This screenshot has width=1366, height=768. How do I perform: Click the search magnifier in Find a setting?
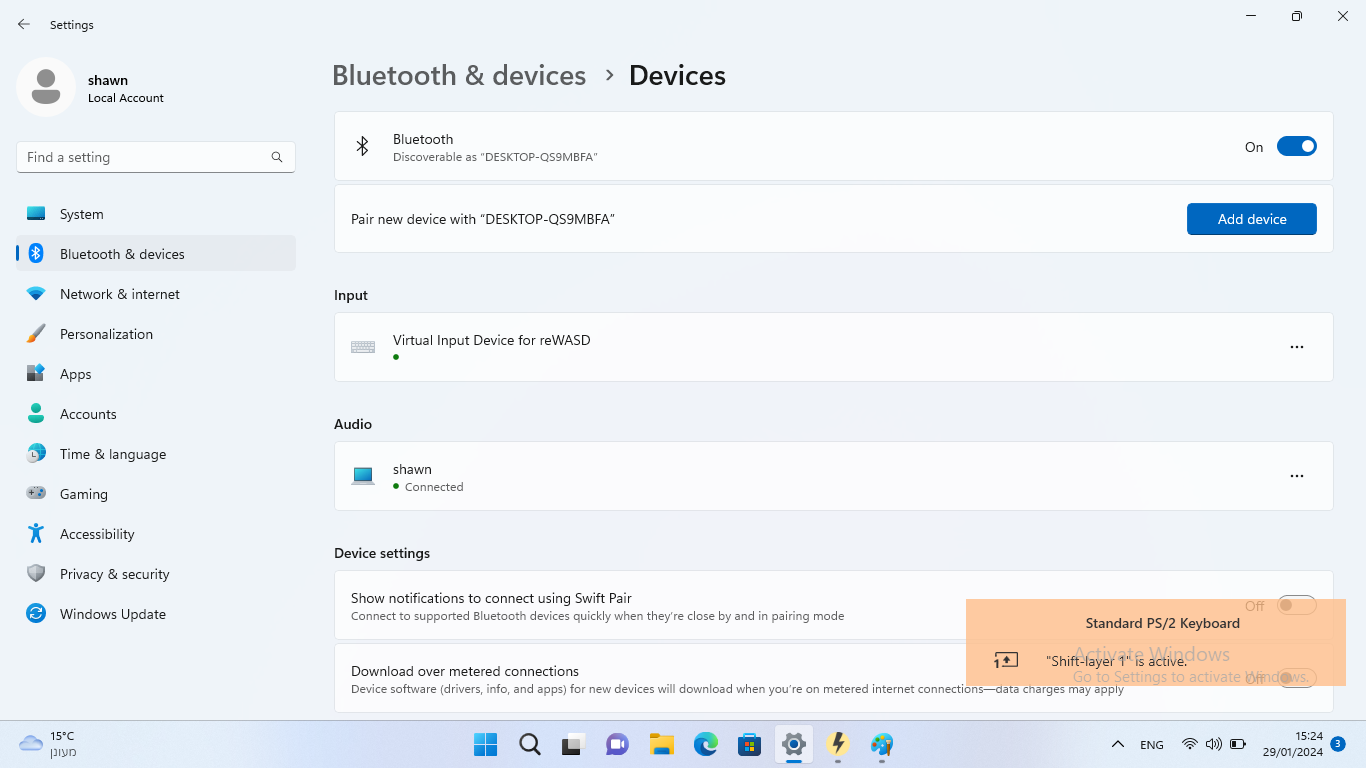pyautogui.click(x=277, y=157)
